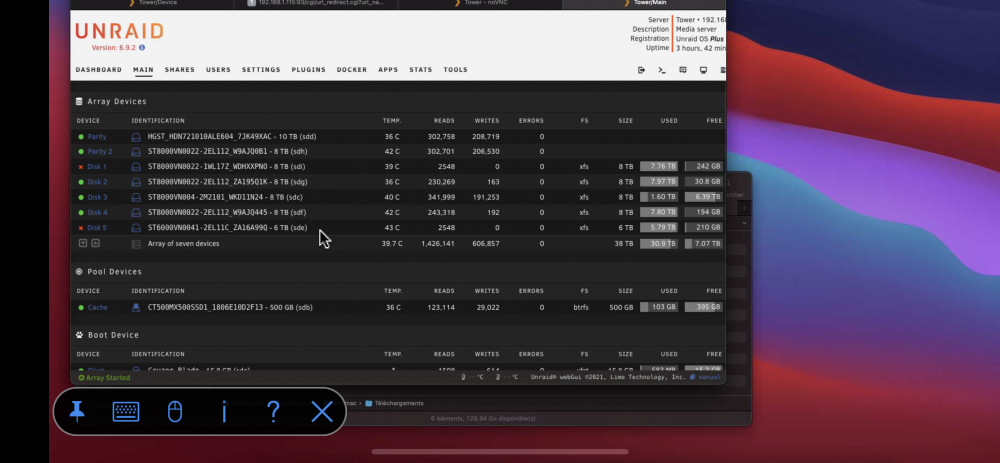Click the logout icon in Unraid header

(641, 70)
